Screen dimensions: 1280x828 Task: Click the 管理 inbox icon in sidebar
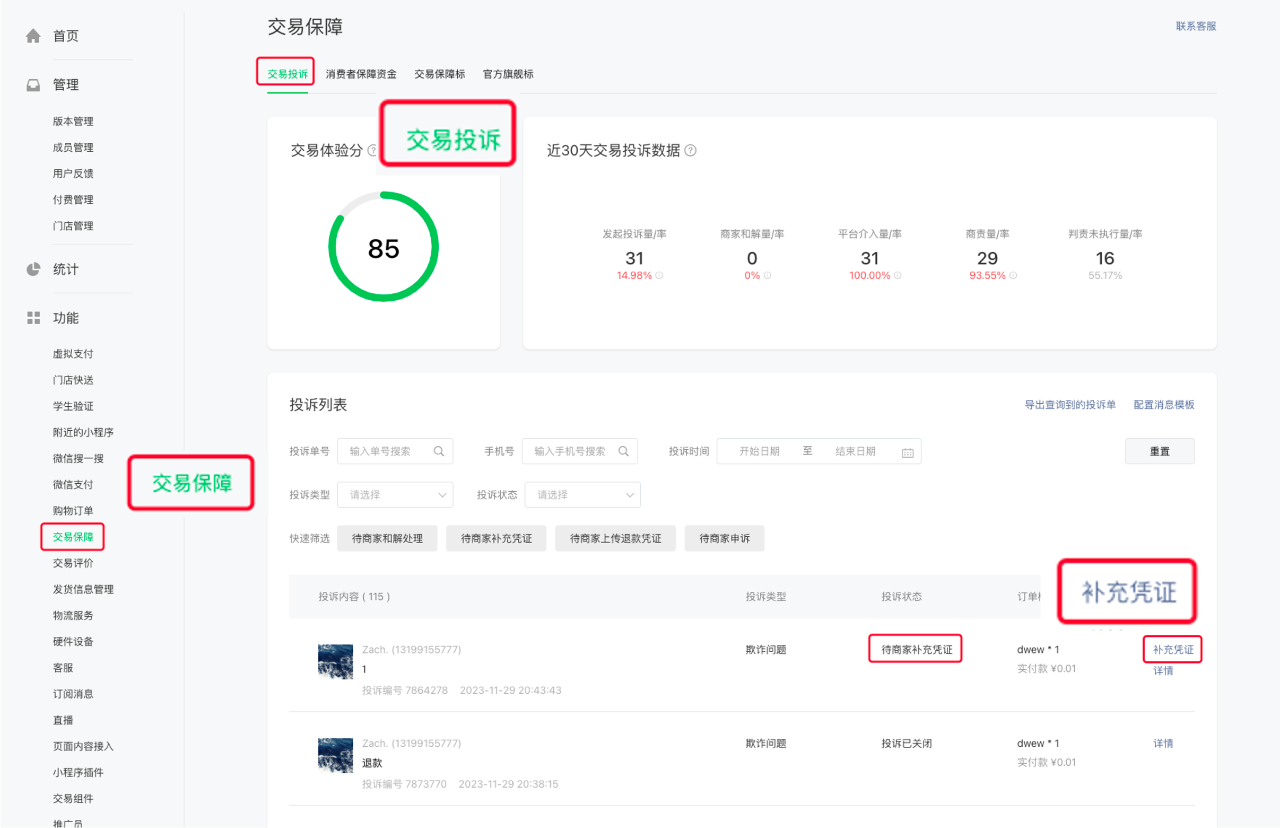(33, 85)
